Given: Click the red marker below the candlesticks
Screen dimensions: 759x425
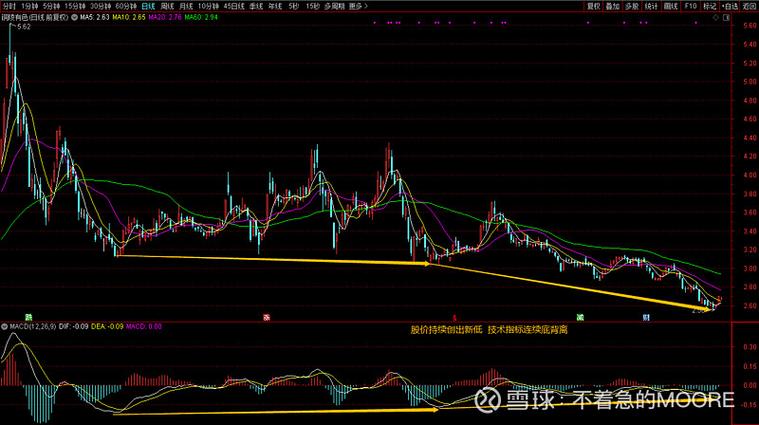Looking at the screenshot, I should point(266,315).
